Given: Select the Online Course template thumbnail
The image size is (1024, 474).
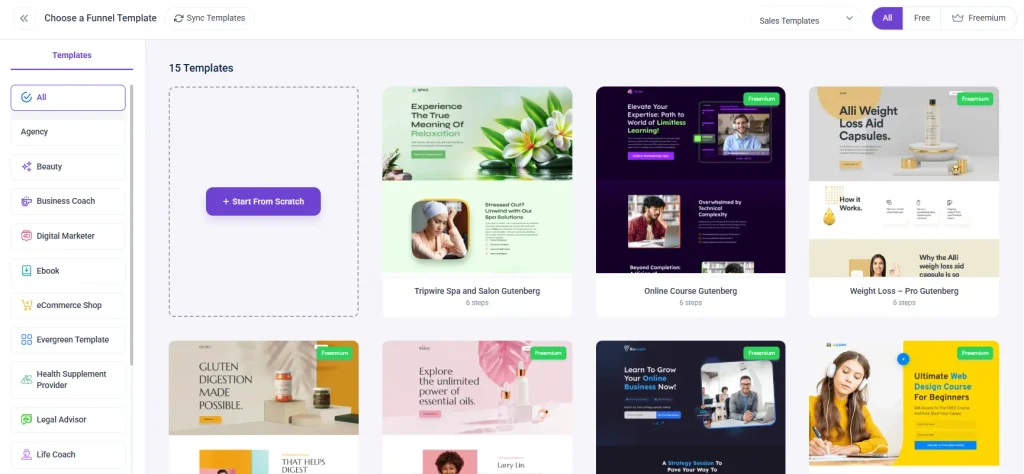Looking at the screenshot, I should (x=690, y=180).
